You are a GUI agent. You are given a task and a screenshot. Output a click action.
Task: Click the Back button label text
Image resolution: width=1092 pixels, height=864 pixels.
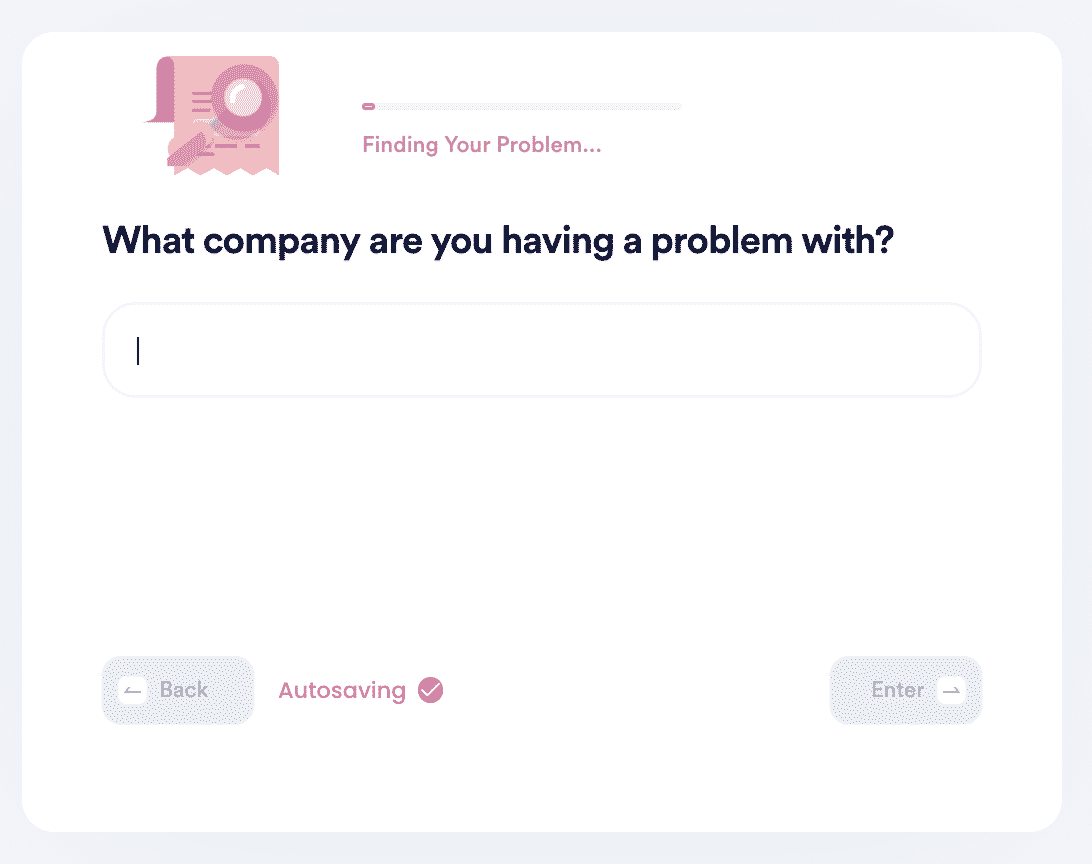point(184,690)
